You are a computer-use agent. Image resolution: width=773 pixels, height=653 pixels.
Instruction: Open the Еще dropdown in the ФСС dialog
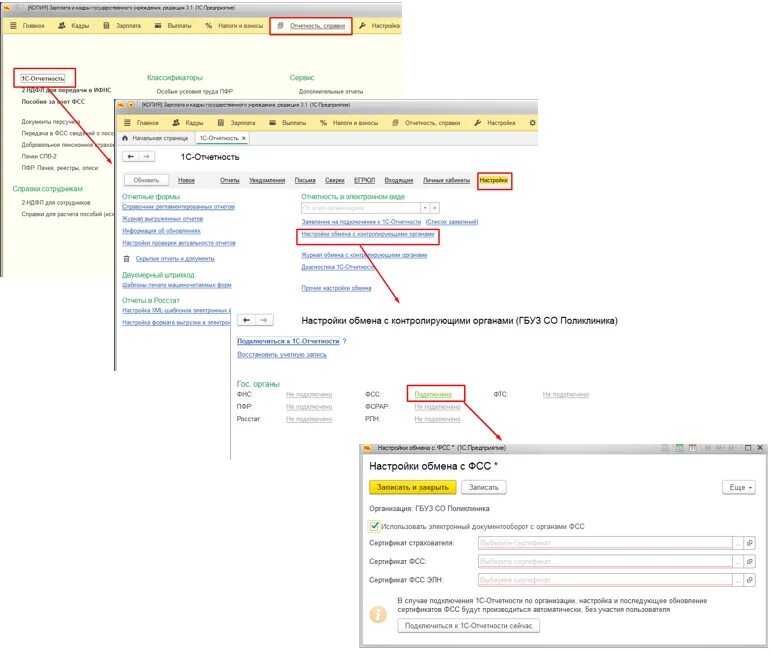point(738,487)
